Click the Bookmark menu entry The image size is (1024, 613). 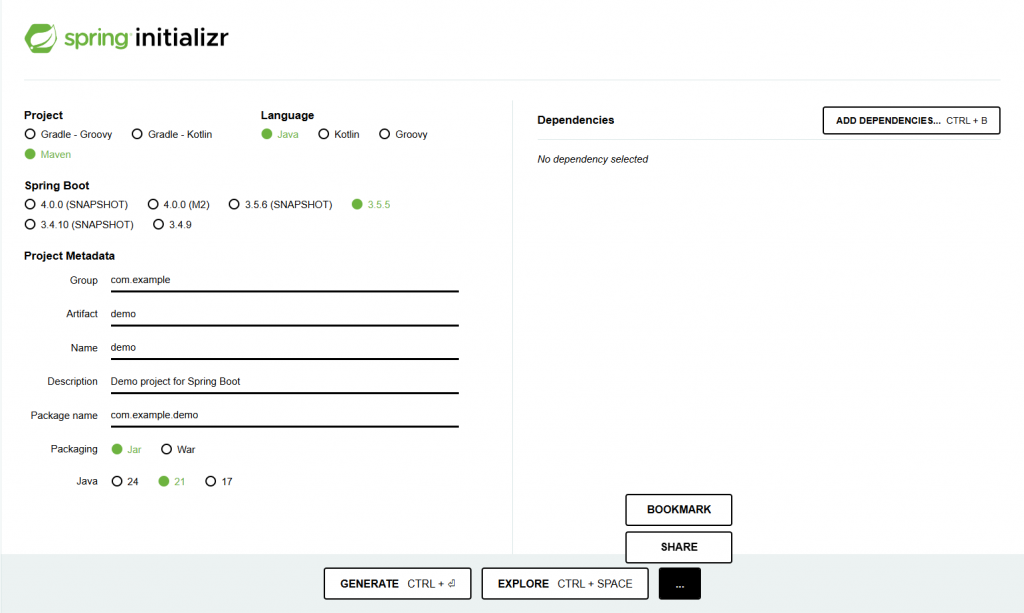pos(679,510)
